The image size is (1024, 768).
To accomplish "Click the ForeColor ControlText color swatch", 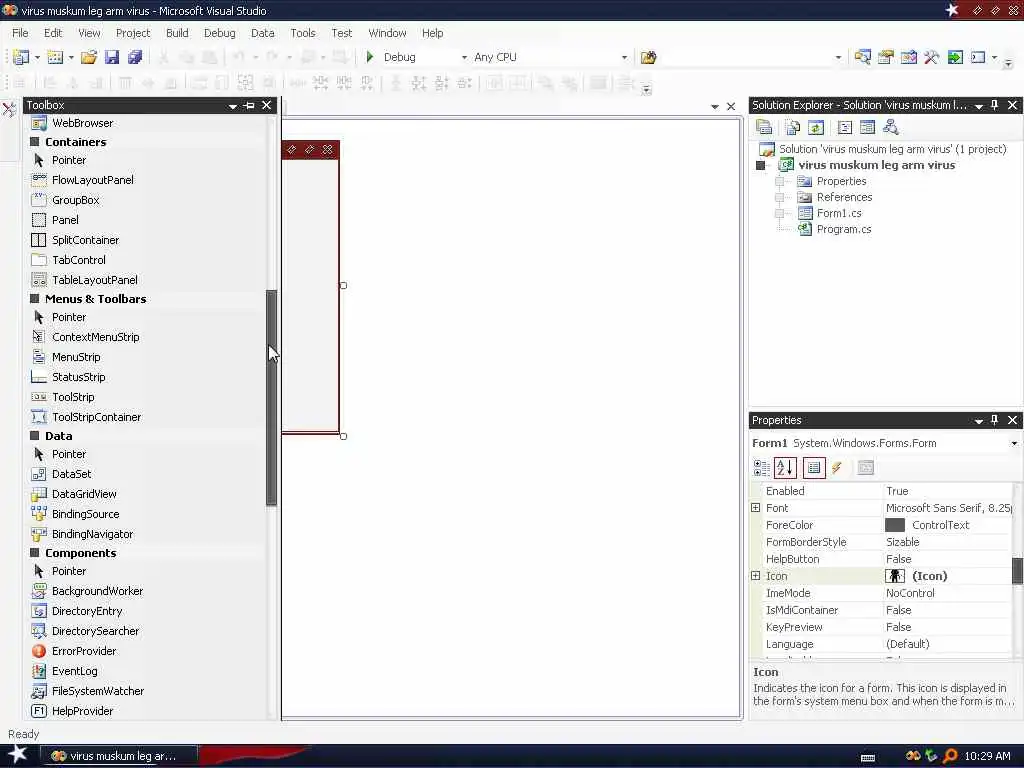I will pos(895,525).
